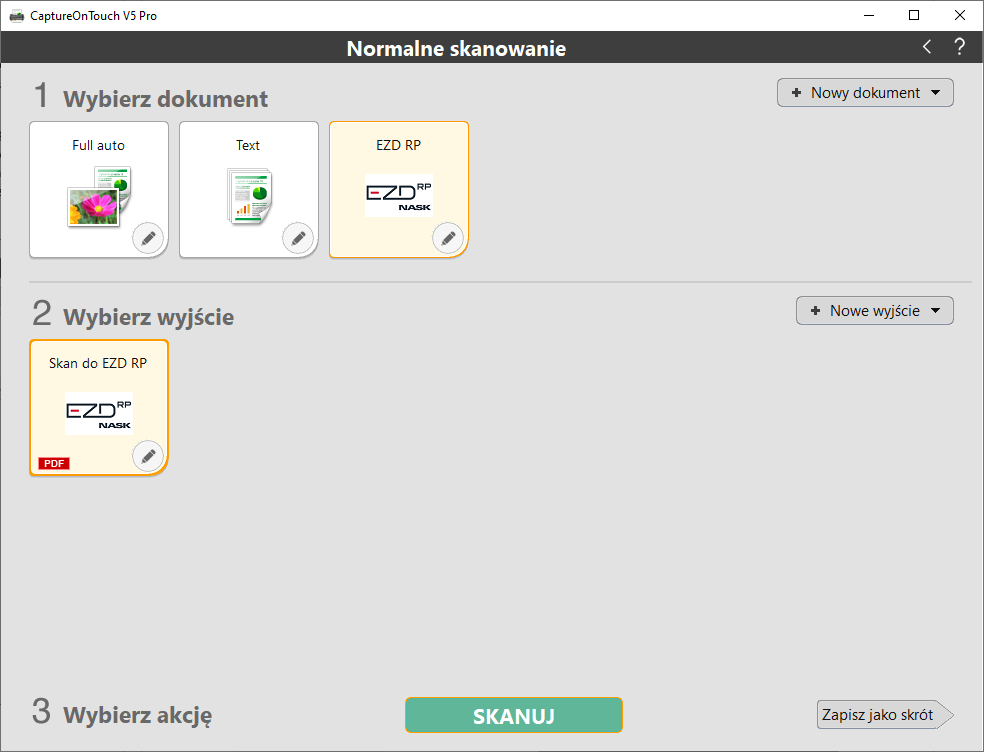Go back using the header arrow
Viewport: 984px width, 752px height.
[927, 47]
